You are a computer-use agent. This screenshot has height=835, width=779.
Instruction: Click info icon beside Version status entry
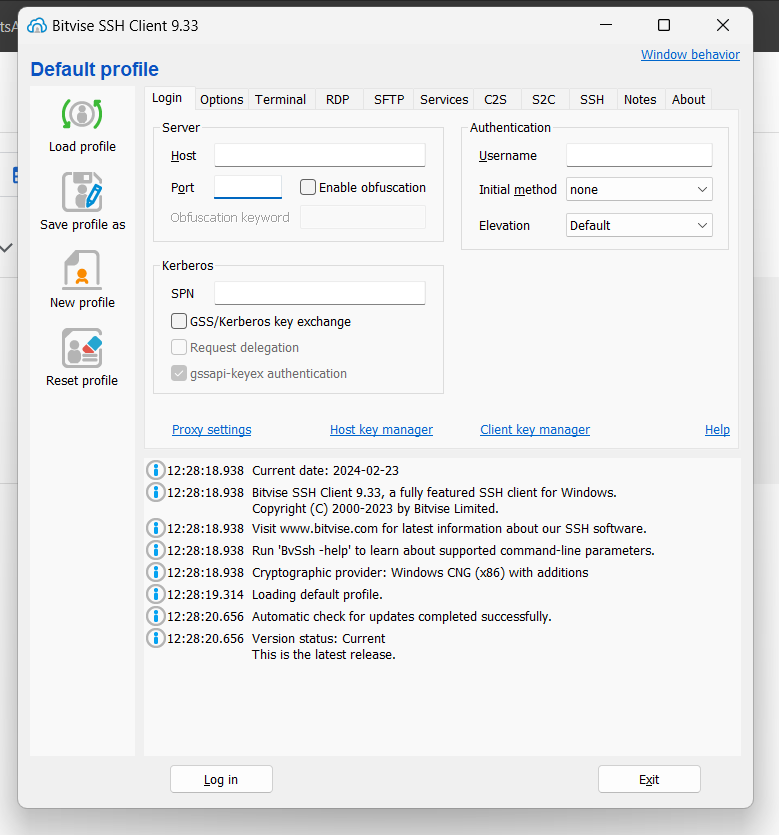(155, 637)
